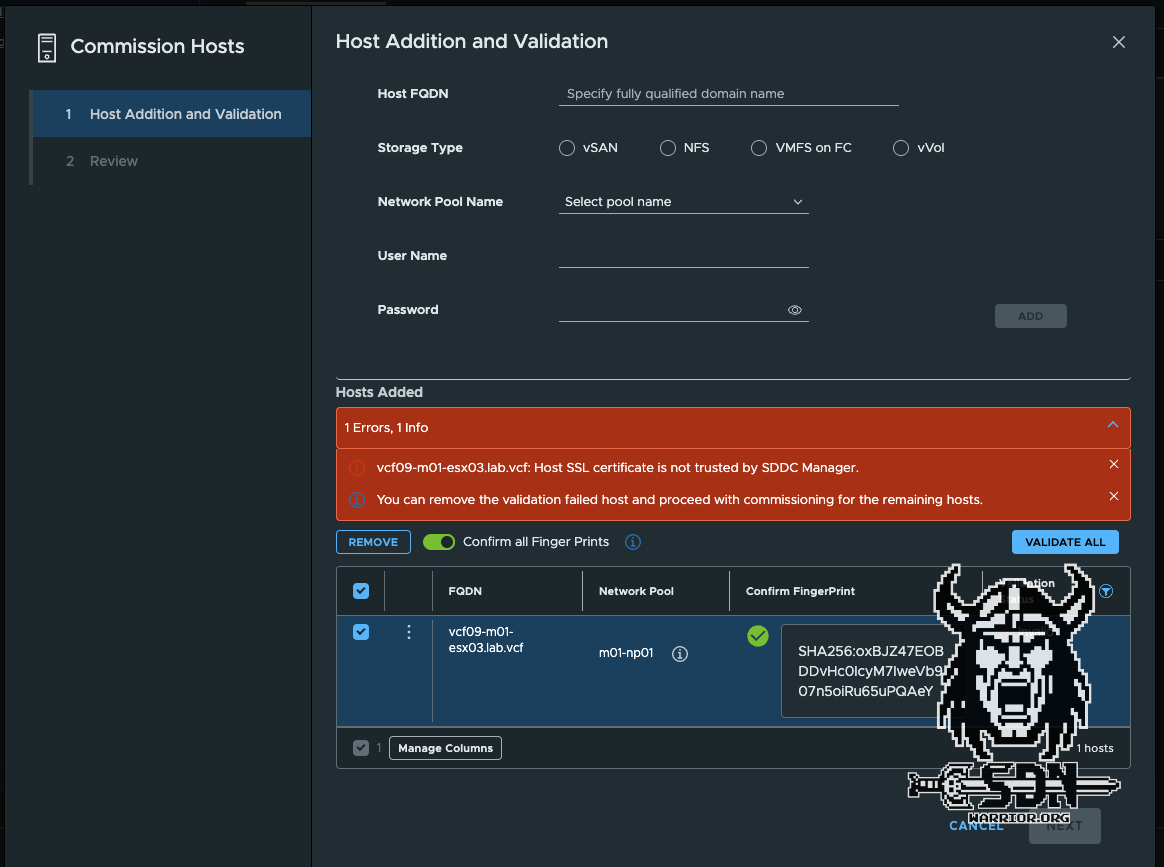1164x867 pixels.
Task: Uncheck the vcf09-m01-esx03.lab.vcf host row checkbox
Action: [361, 632]
